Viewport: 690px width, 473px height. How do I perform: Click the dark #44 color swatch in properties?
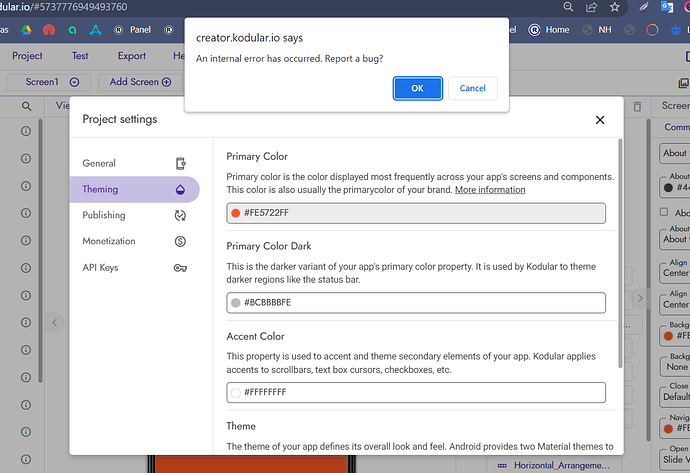(x=668, y=188)
